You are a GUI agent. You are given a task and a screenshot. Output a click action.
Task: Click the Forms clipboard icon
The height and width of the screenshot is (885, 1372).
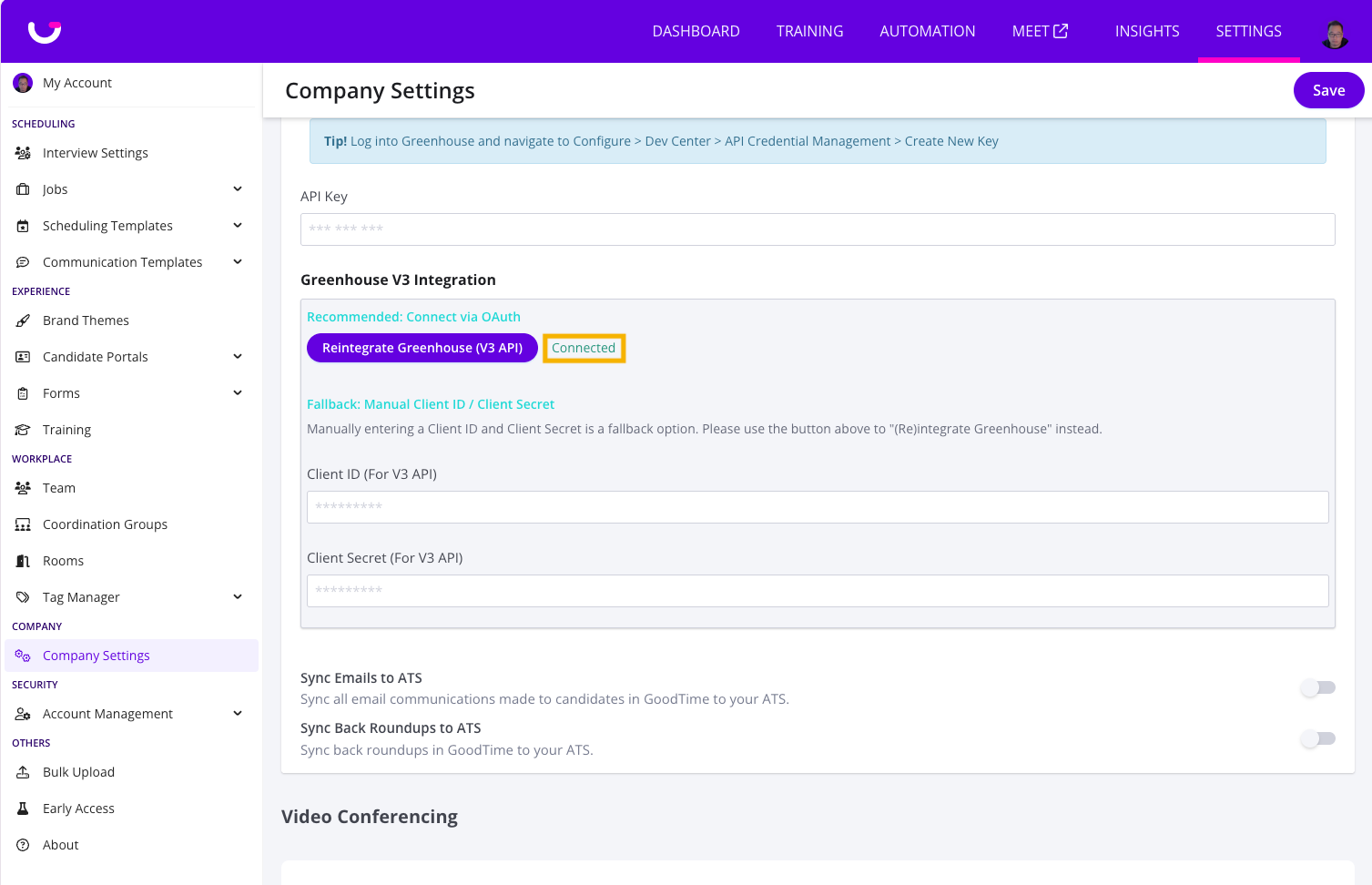click(23, 393)
